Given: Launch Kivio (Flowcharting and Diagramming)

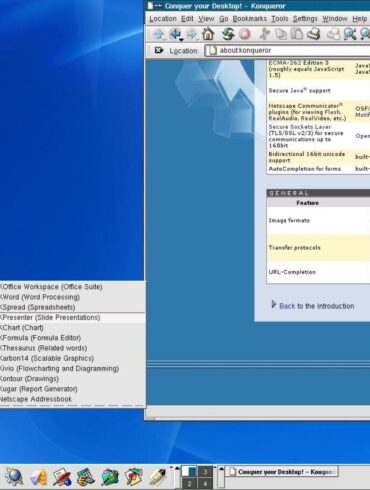Looking at the screenshot, I should pyautogui.click(x=72, y=368).
